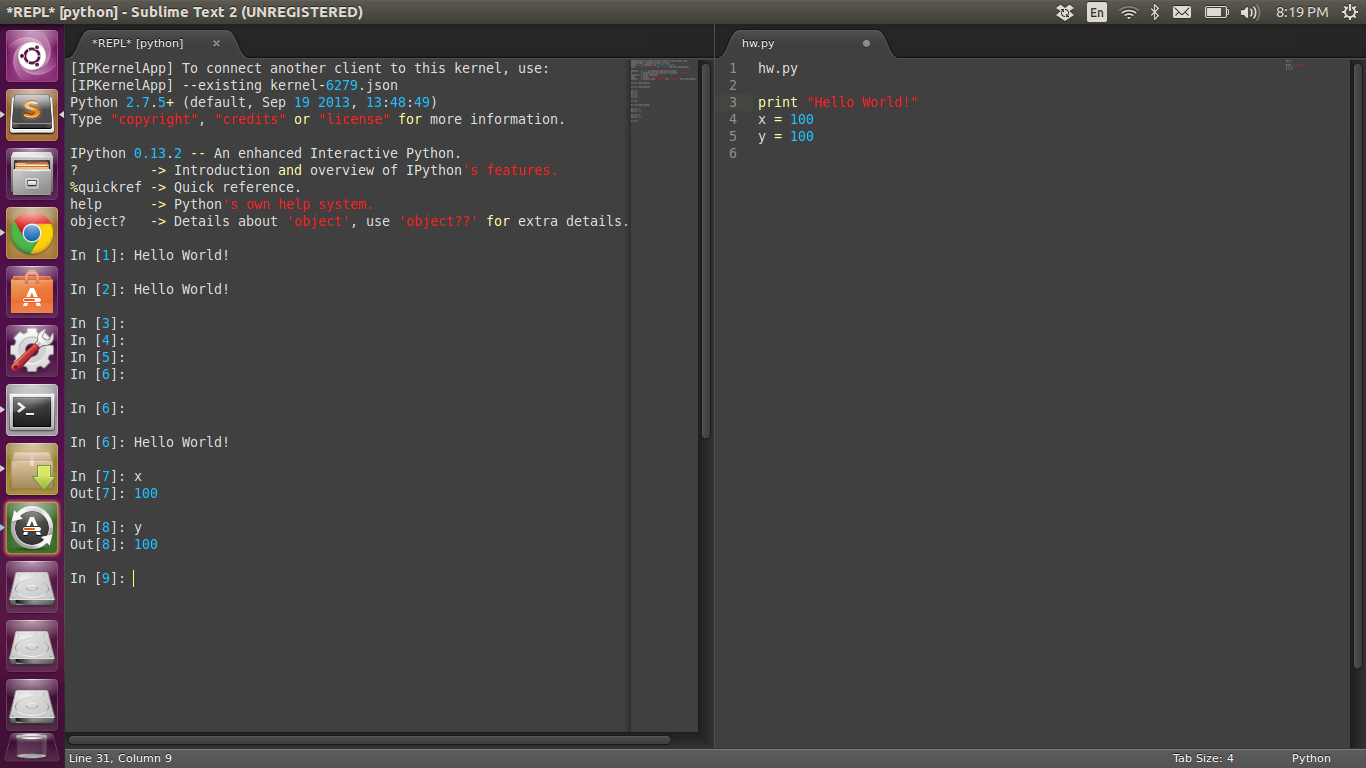Click line number 6 in hw.py gutter
1366x768 pixels.
(733, 153)
